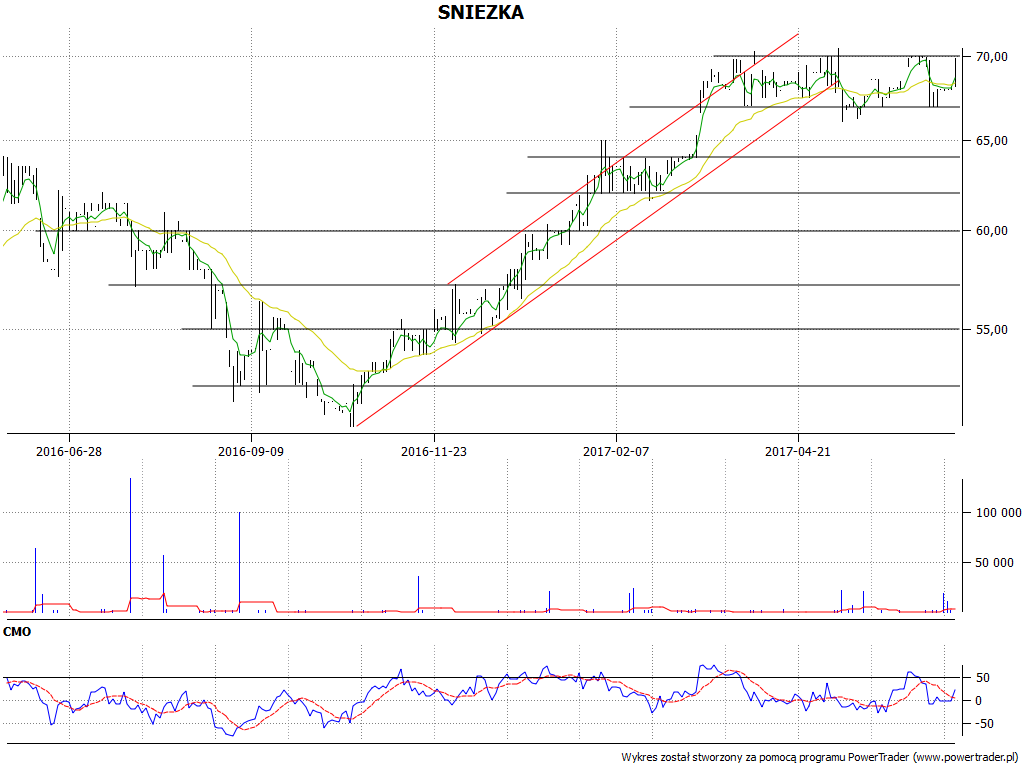Click the SNIEZKA chart title
The image size is (1024, 768).
480,12
